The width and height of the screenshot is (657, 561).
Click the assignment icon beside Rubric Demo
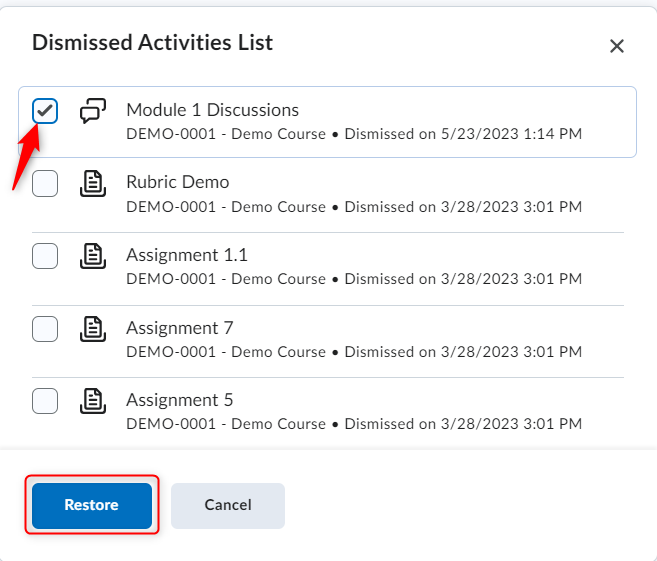pyautogui.click(x=93, y=184)
